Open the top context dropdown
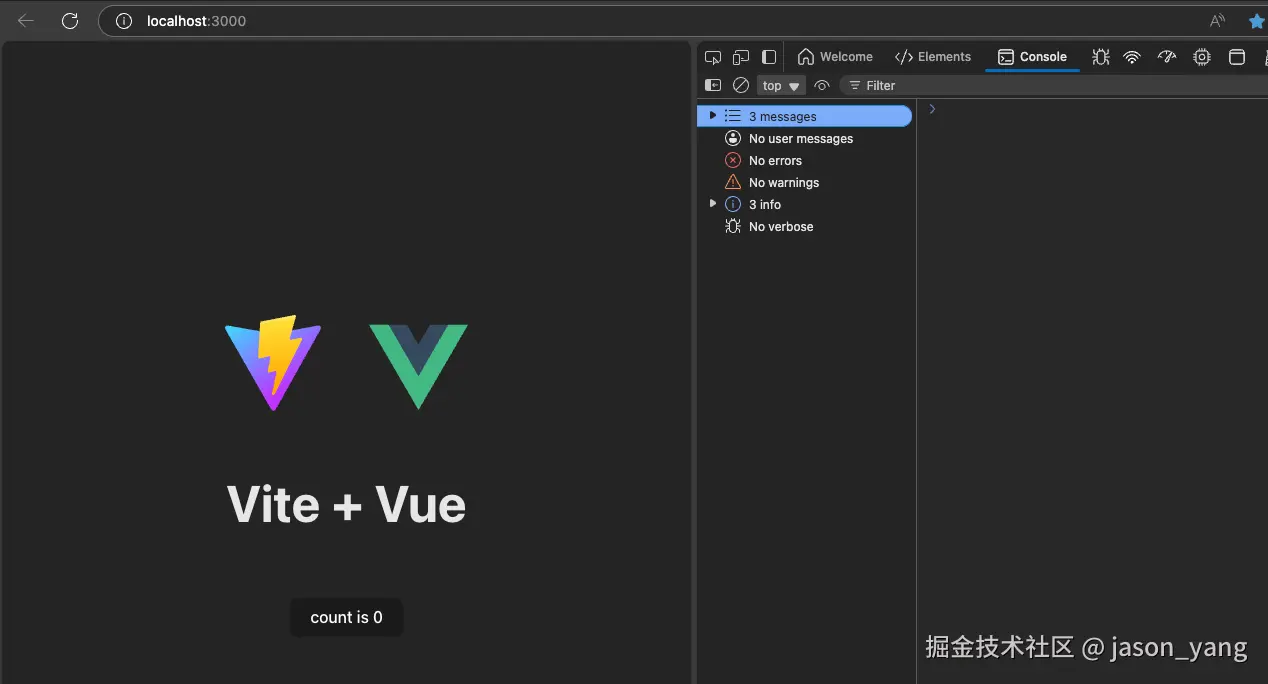1268x684 pixels. [781, 86]
